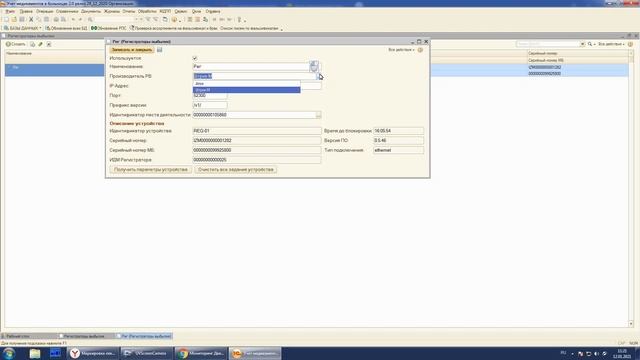The image size is (640, 360).
Task: Click the Префикс версии field
Action: (x=210, y=105)
